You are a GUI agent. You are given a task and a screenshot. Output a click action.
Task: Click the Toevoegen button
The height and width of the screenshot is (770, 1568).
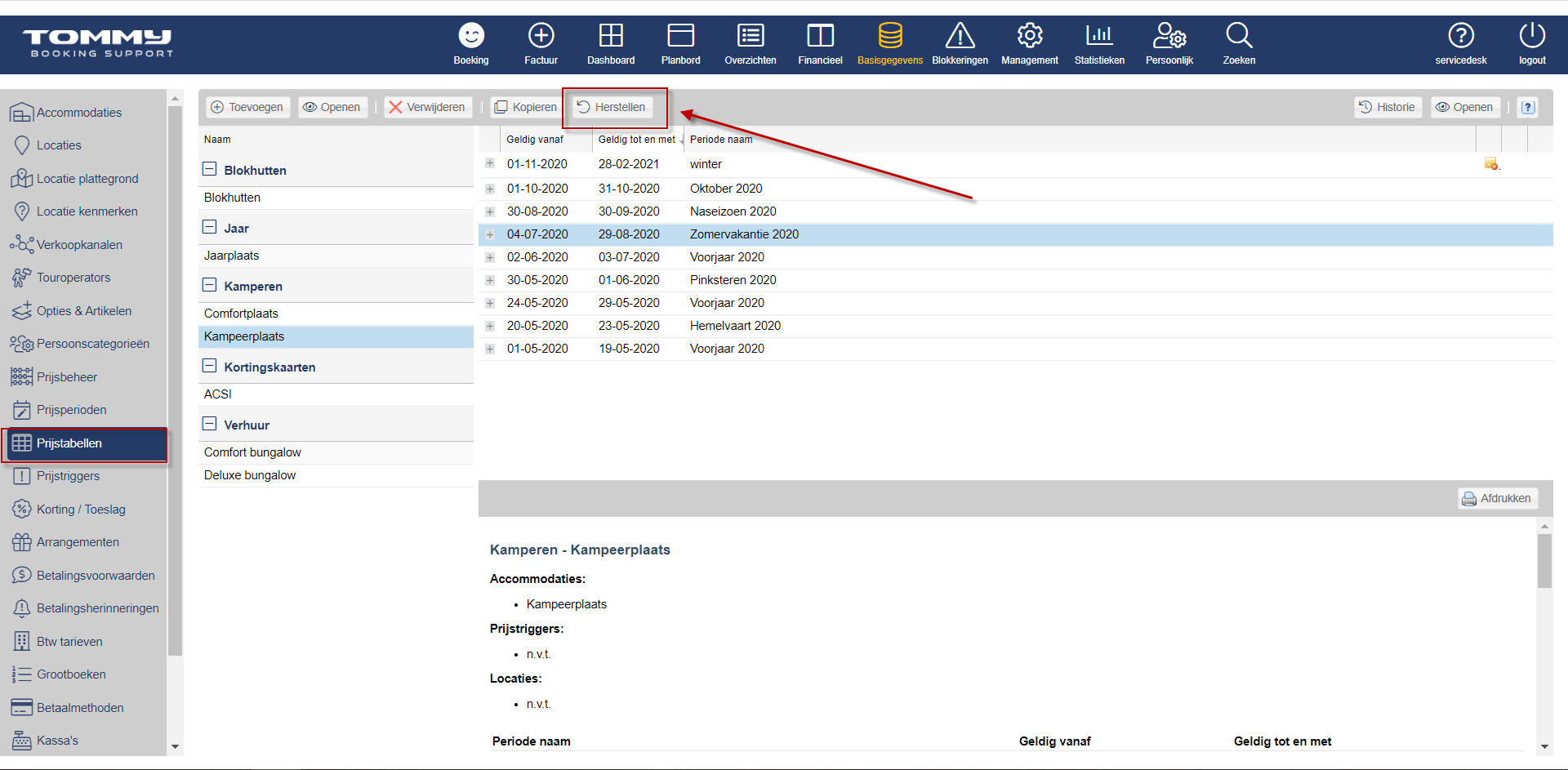(247, 107)
